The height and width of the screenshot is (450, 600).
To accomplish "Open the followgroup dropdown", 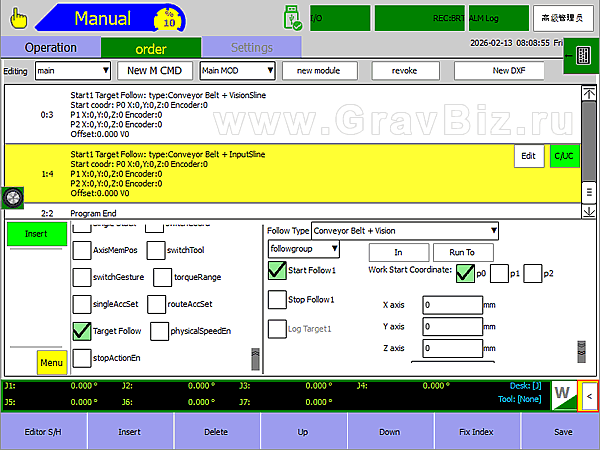I will click(x=304, y=249).
